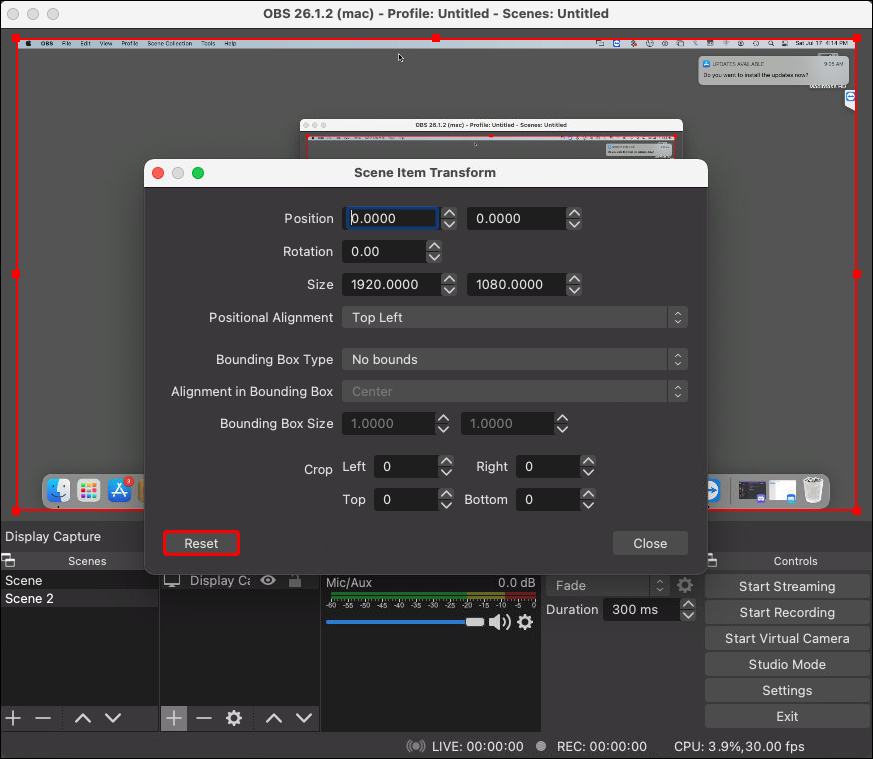Move the selected scene down
This screenshot has height=759, width=873.
coord(113,718)
